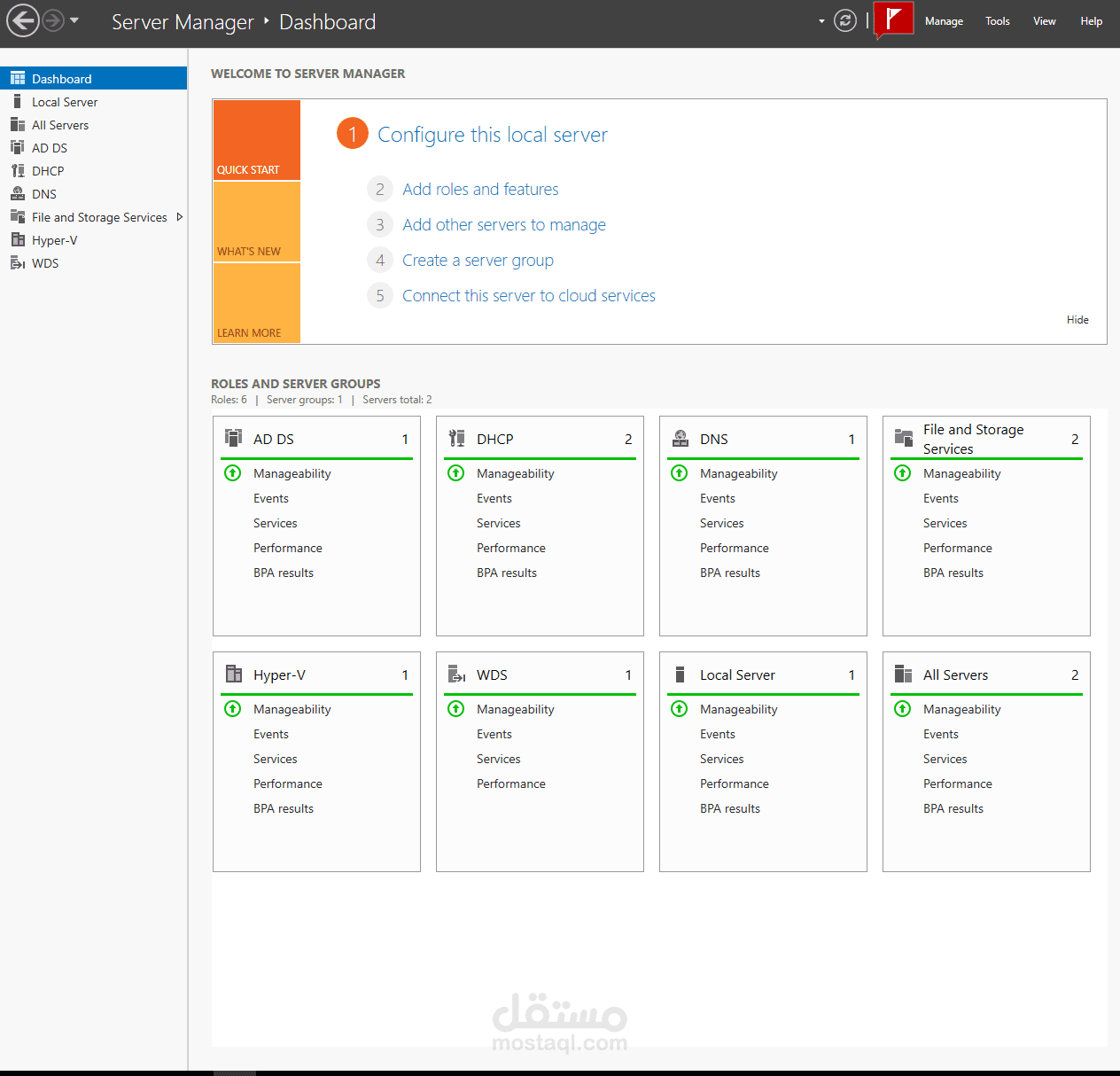Hide the welcome tile panel

(1077, 320)
